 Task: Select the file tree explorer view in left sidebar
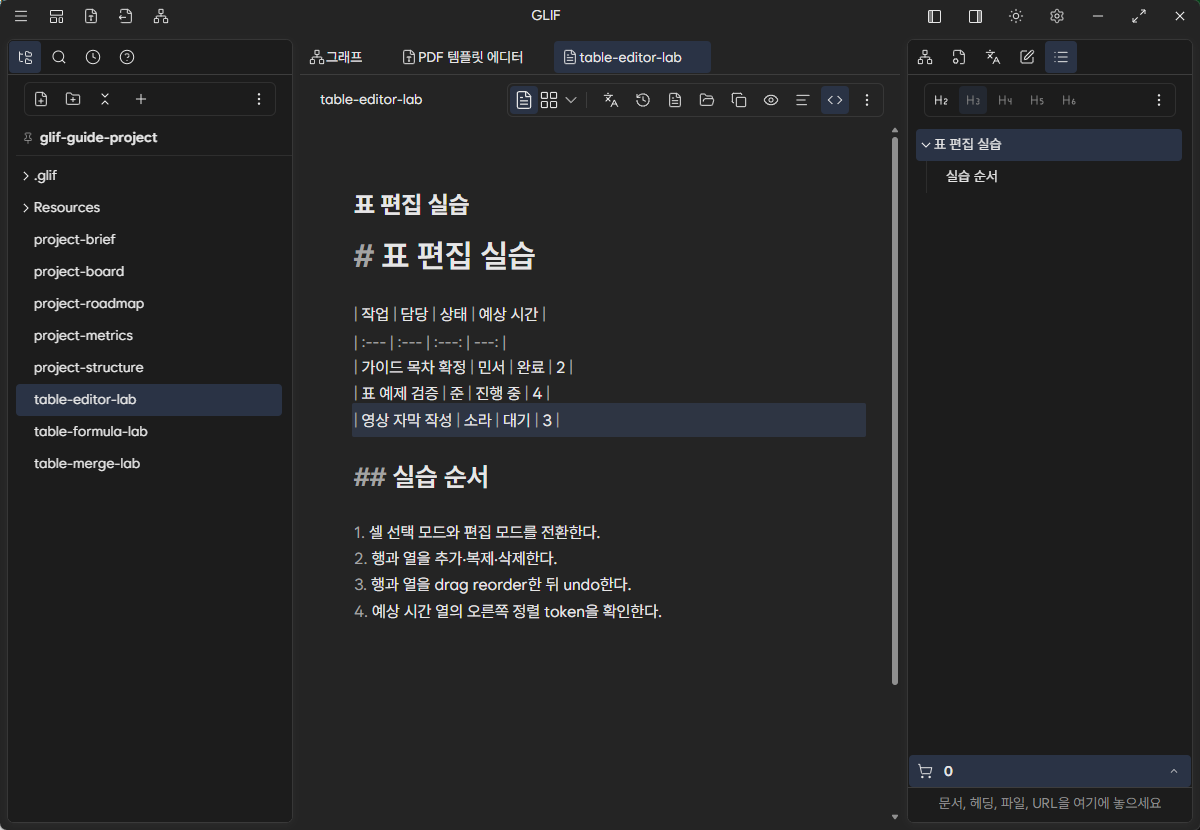25,57
